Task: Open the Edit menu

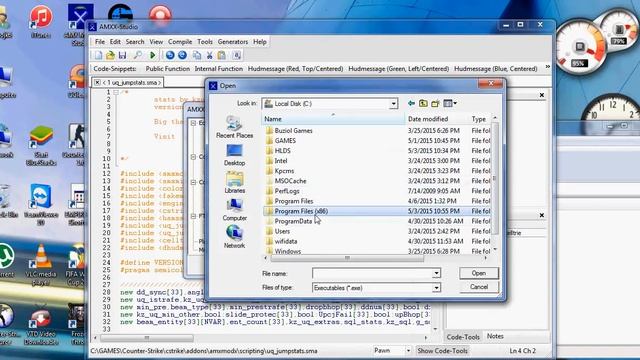Action: click(x=115, y=42)
